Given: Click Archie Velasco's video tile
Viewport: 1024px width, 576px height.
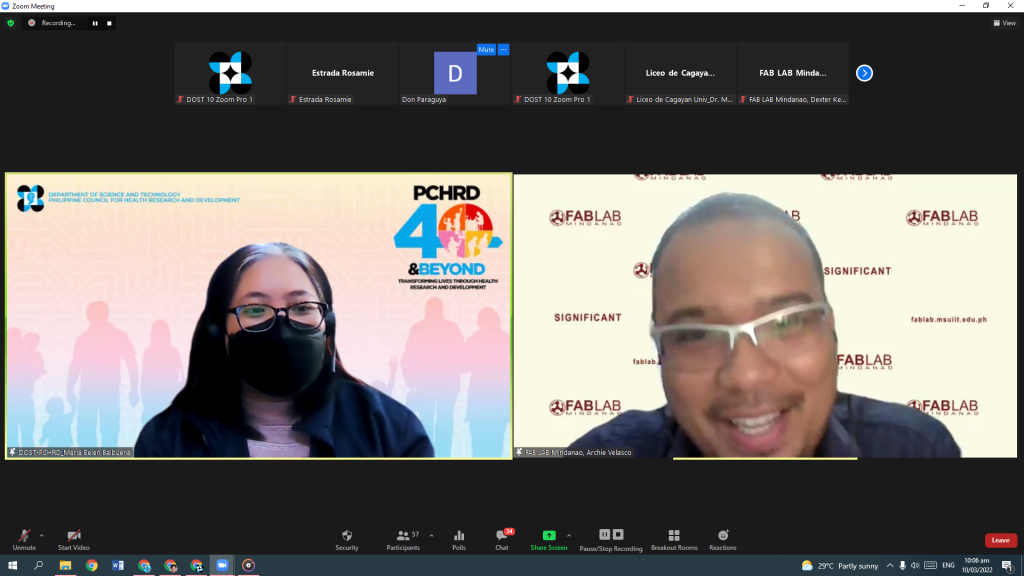Looking at the screenshot, I should (x=765, y=315).
